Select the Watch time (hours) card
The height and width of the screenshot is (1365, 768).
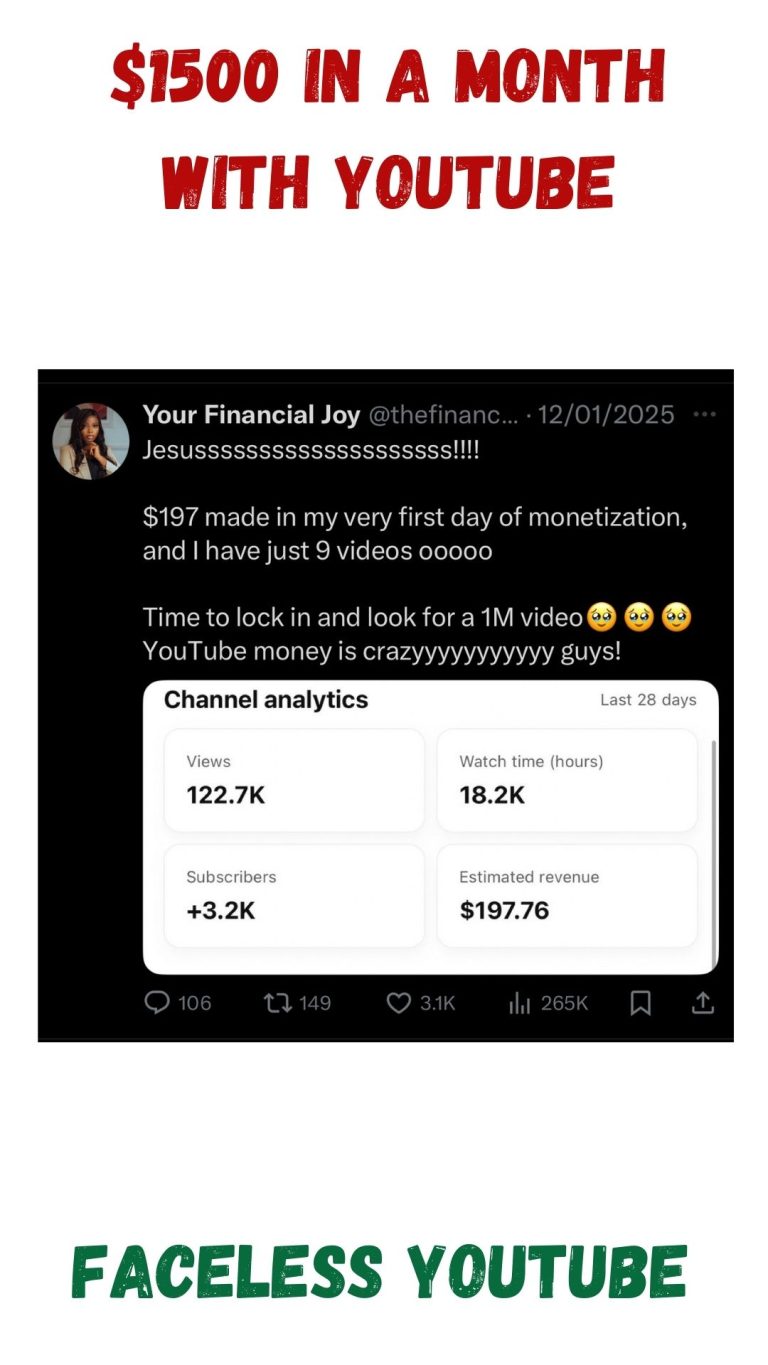click(567, 780)
